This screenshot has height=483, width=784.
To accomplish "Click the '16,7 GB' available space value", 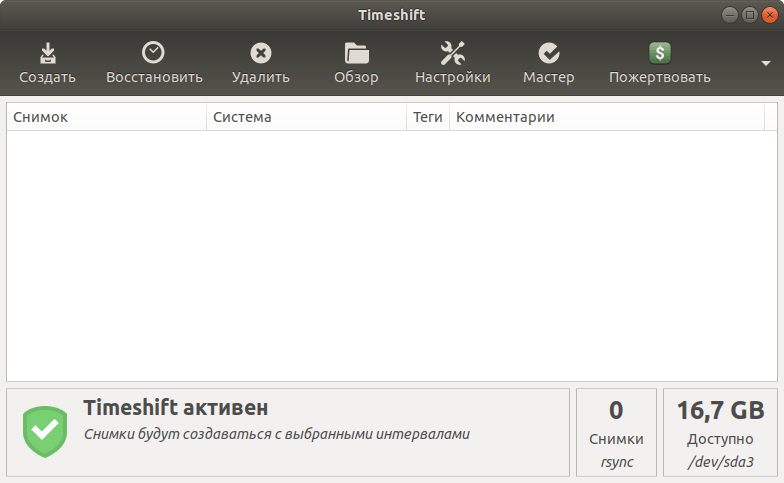I will click(x=720, y=410).
